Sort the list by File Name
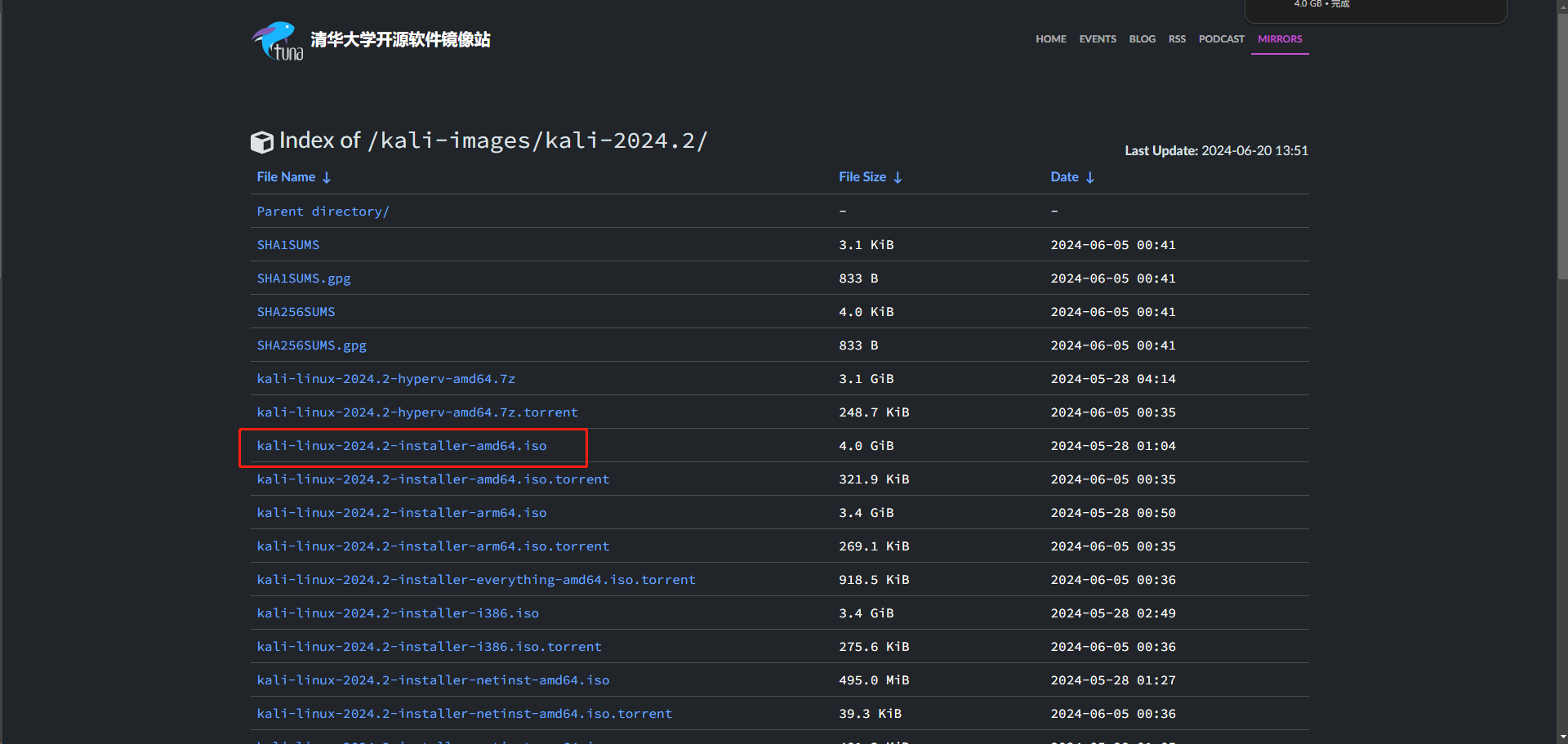This screenshot has width=1568, height=744. (x=286, y=177)
